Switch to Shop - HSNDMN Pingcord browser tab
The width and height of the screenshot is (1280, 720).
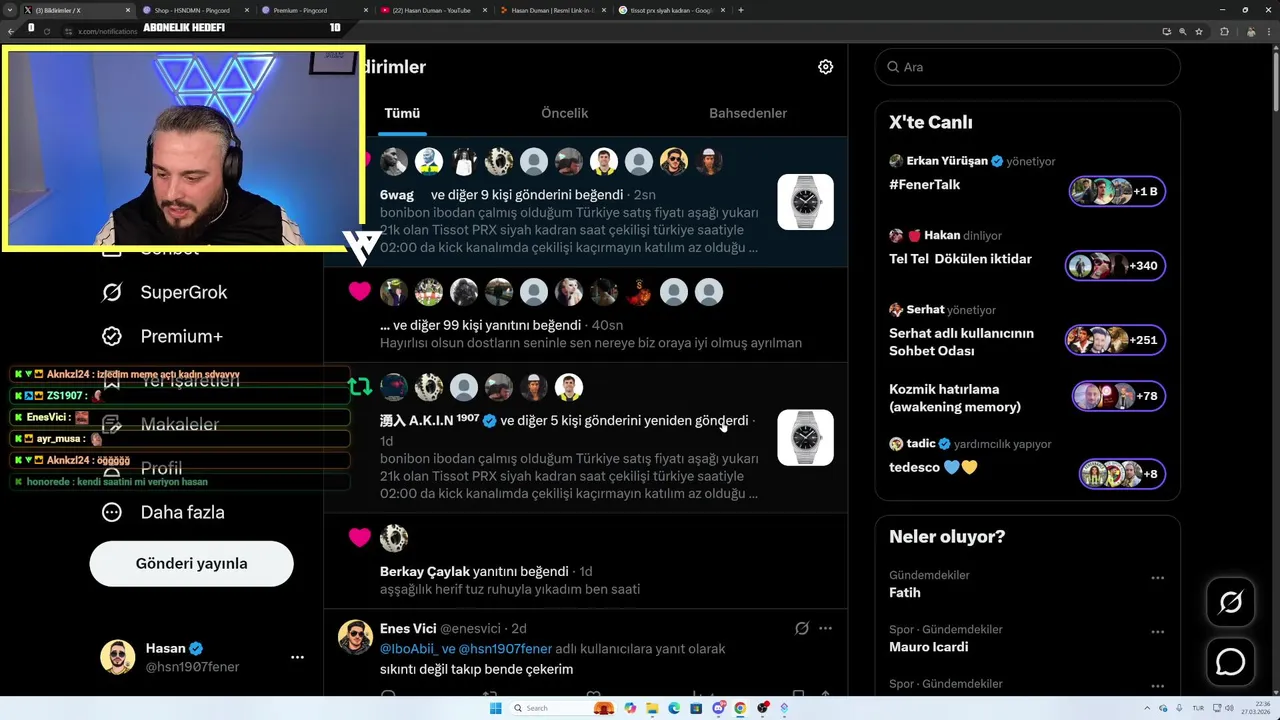(x=195, y=10)
